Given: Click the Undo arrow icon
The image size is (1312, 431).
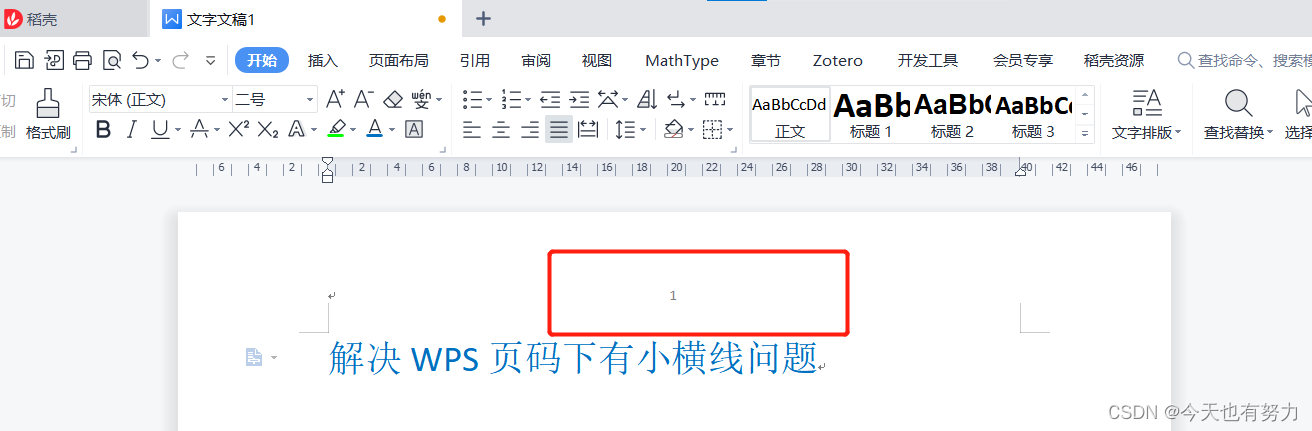Looking at the screenshot, I should [x=141, y=61].
